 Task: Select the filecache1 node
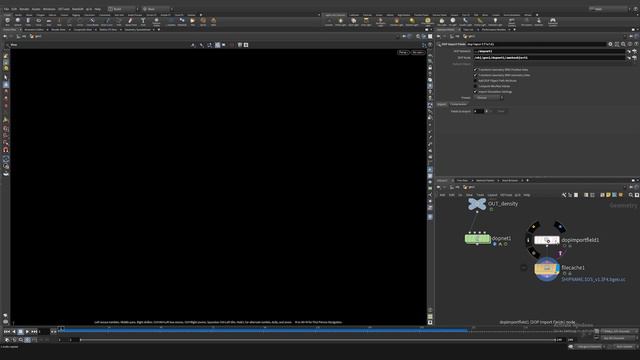point(547,269)
